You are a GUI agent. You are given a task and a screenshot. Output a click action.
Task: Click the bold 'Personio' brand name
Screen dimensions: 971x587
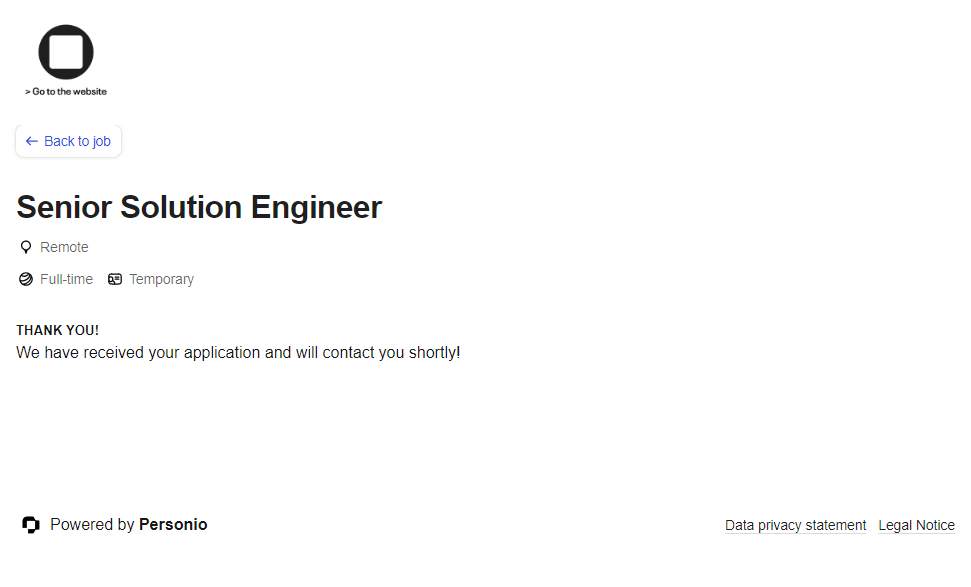(173, 525)
